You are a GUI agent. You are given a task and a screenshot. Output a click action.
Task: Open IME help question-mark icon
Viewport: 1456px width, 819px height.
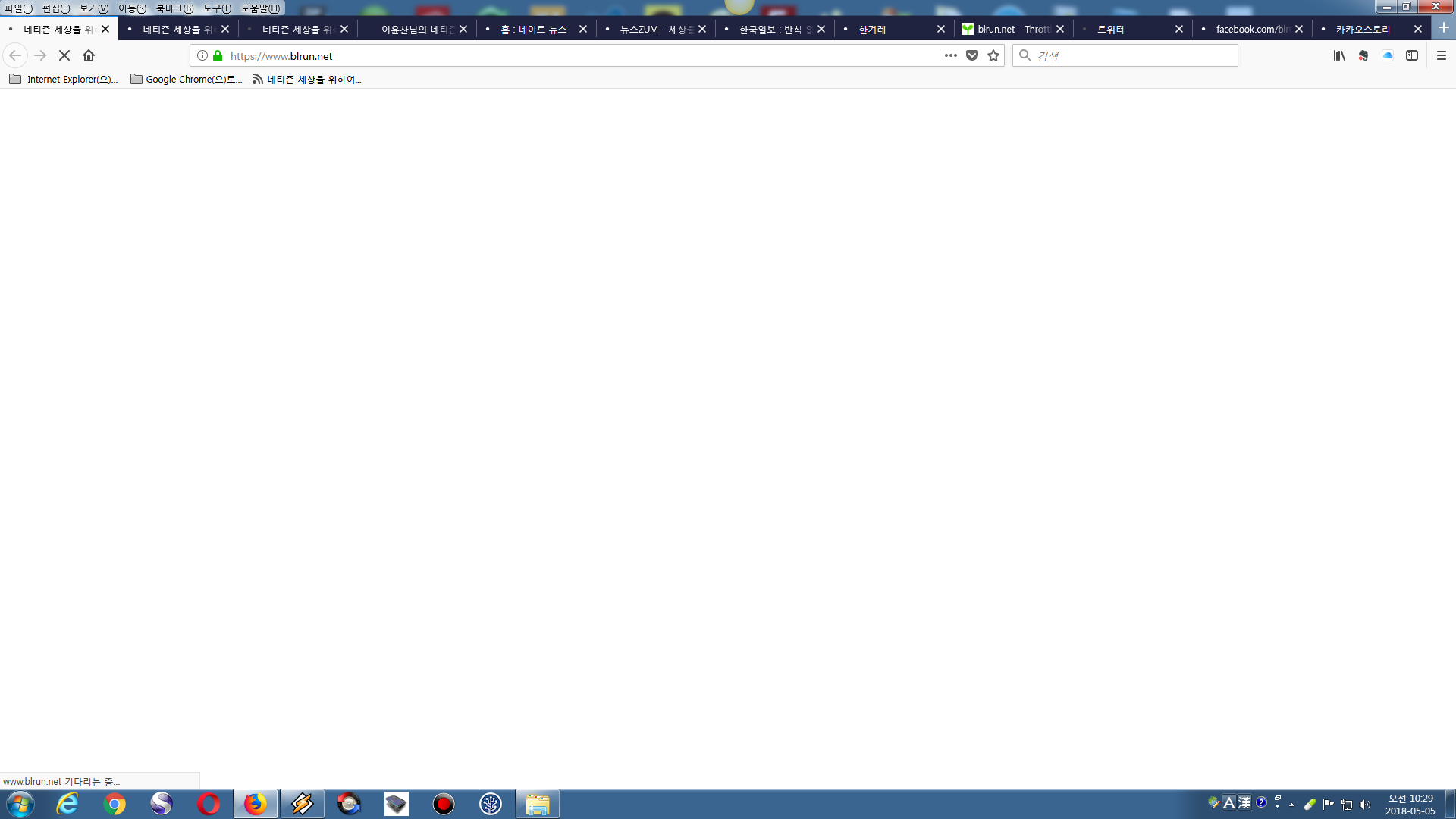coord(1261,802)
